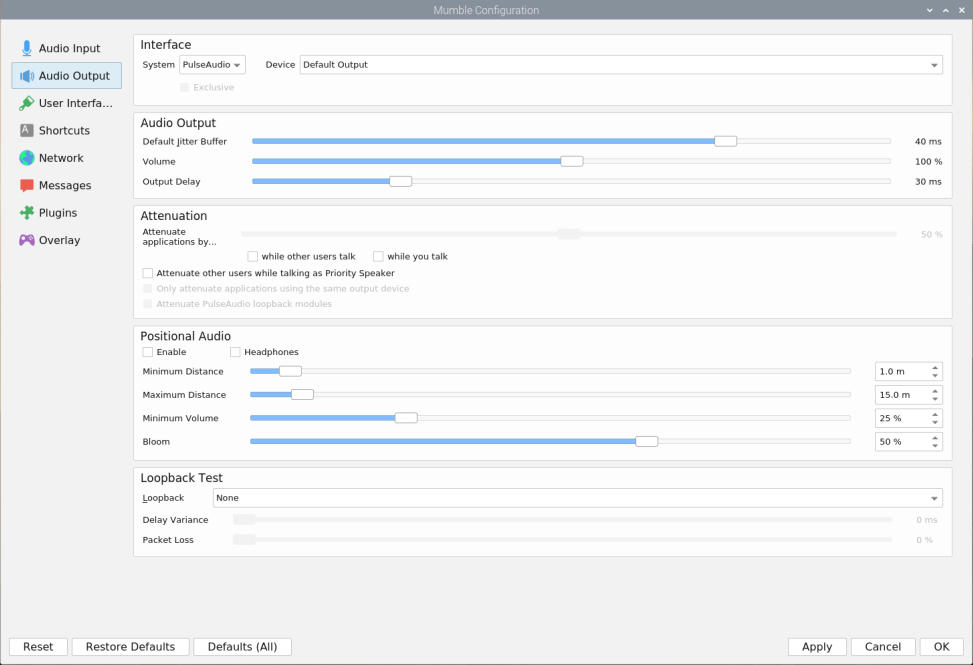Click the Plugins puzzle piece icon

27,213
